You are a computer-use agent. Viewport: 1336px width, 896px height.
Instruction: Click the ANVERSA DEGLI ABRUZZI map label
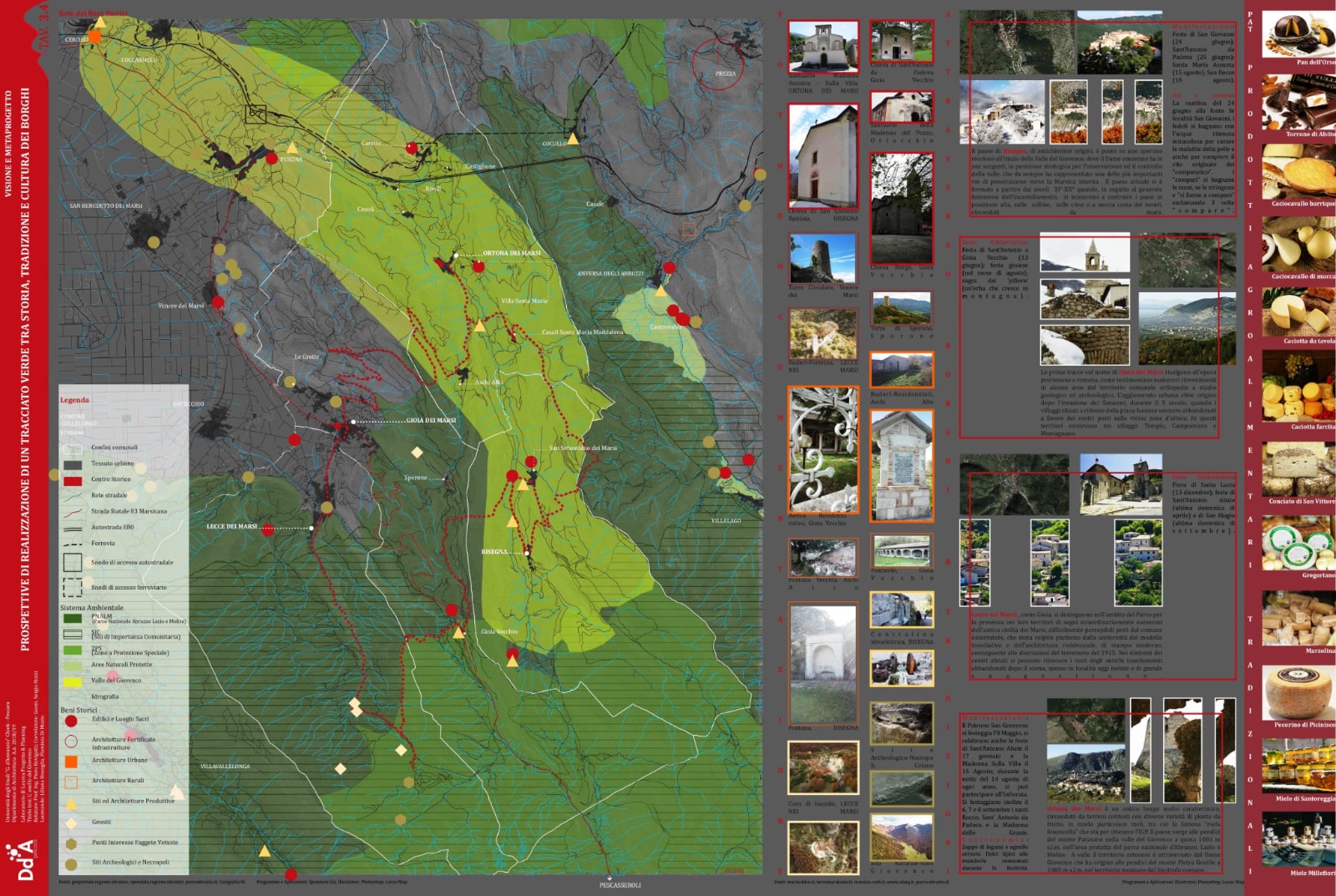610,274
